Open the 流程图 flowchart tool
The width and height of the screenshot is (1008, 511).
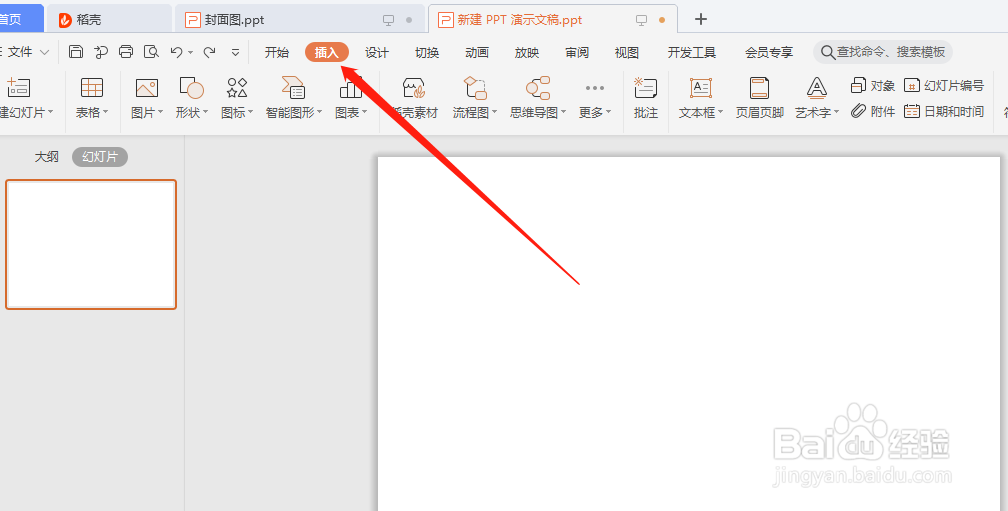(x=474, y=87)
